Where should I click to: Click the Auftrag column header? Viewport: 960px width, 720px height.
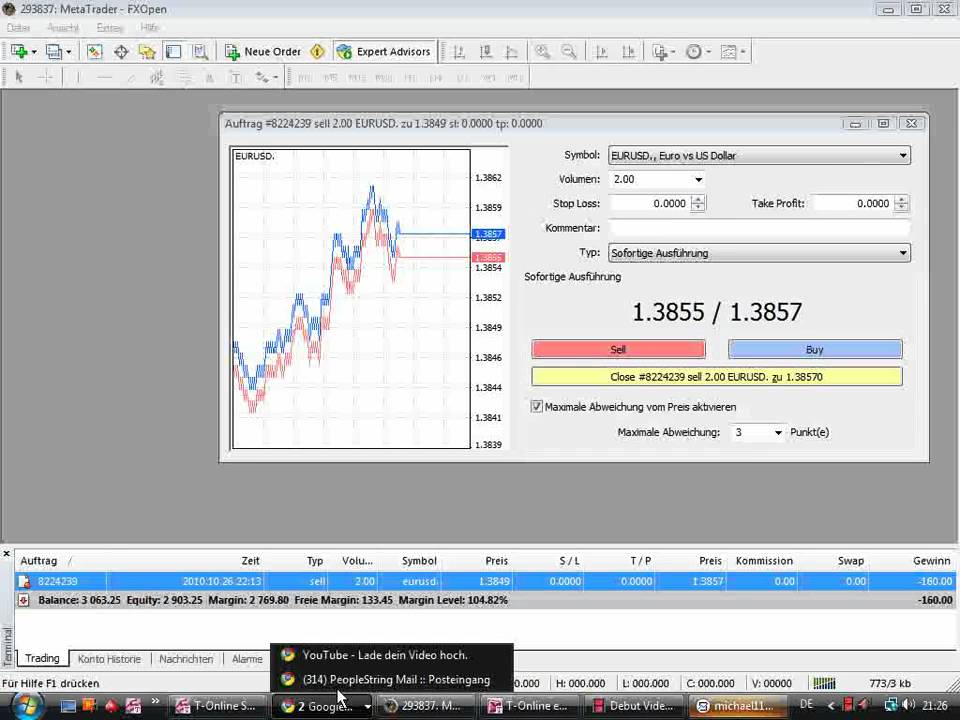coord(39,561)
